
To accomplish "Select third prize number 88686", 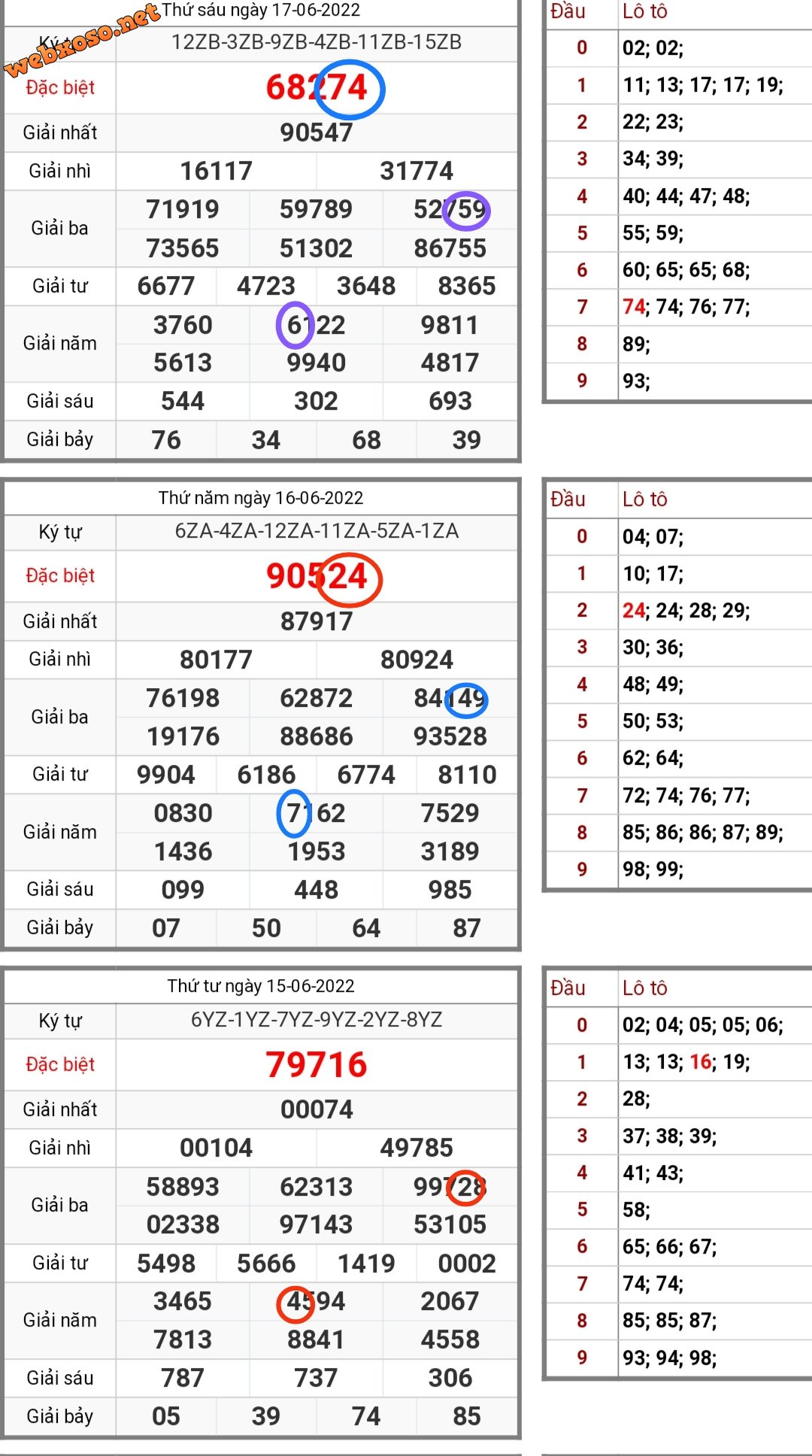I will pyautogui.click(x=317, y=736).
